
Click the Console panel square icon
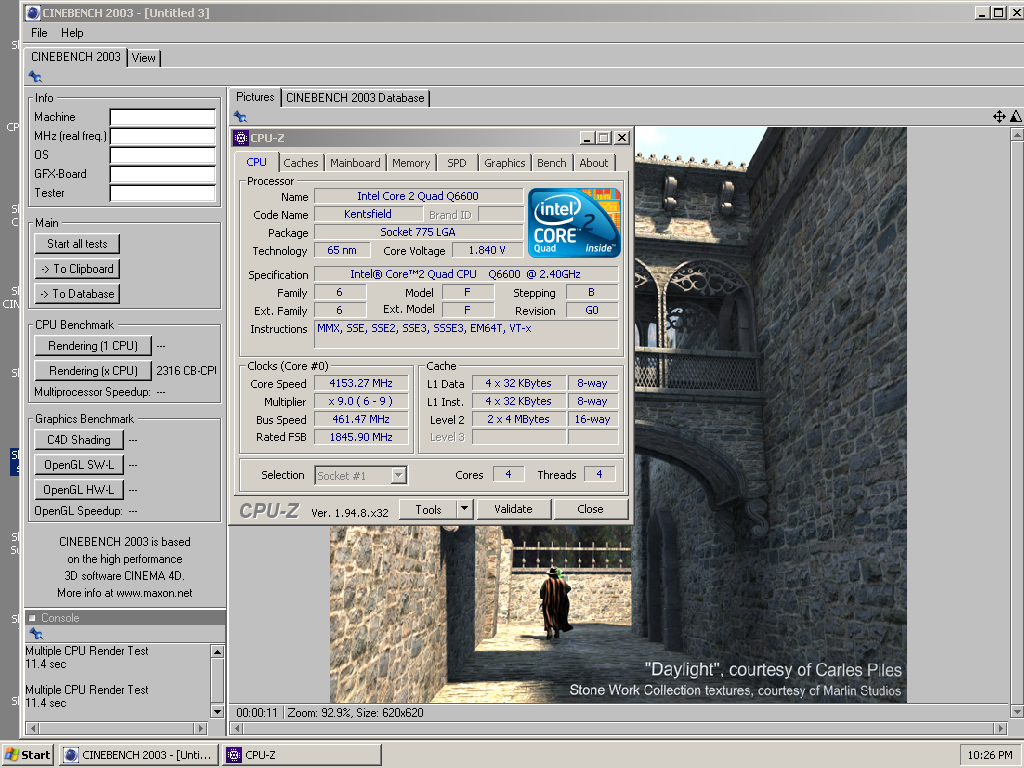31,618
